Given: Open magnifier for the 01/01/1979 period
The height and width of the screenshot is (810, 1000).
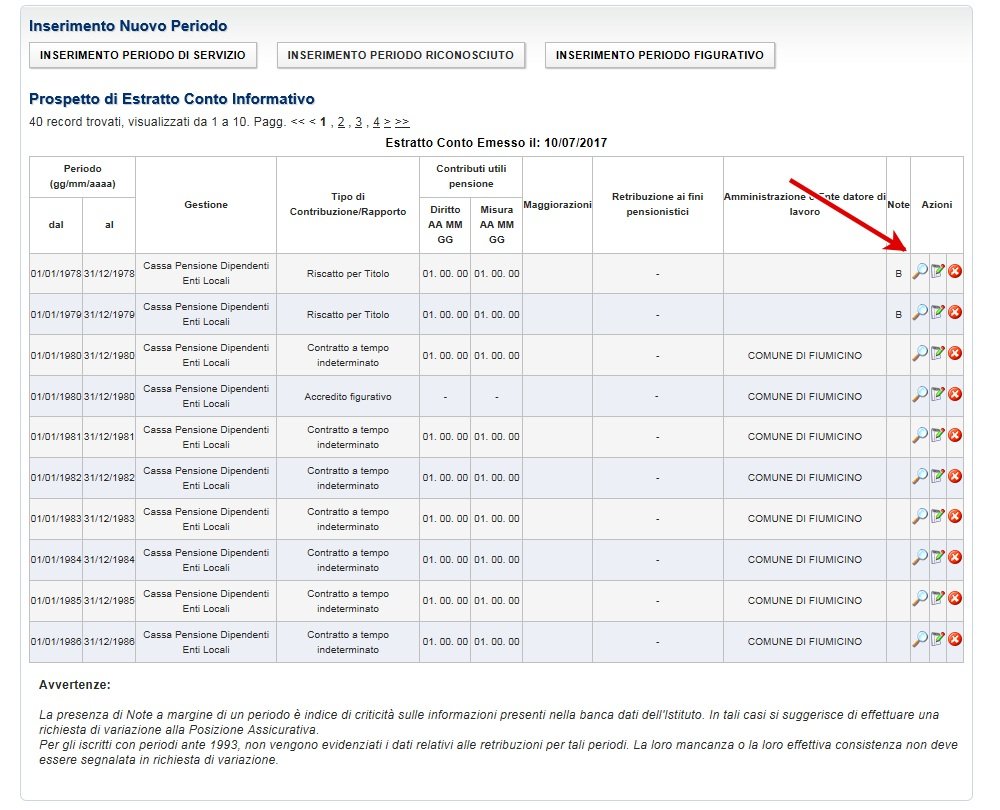Looking at the screenshot, I should coord(920,313).
